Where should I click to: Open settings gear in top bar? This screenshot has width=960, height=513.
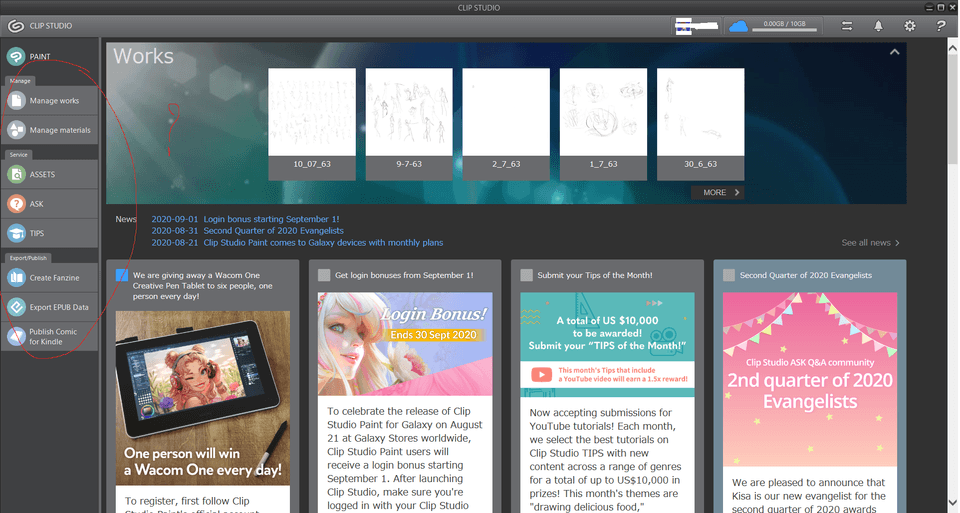[x=909, y=26]
